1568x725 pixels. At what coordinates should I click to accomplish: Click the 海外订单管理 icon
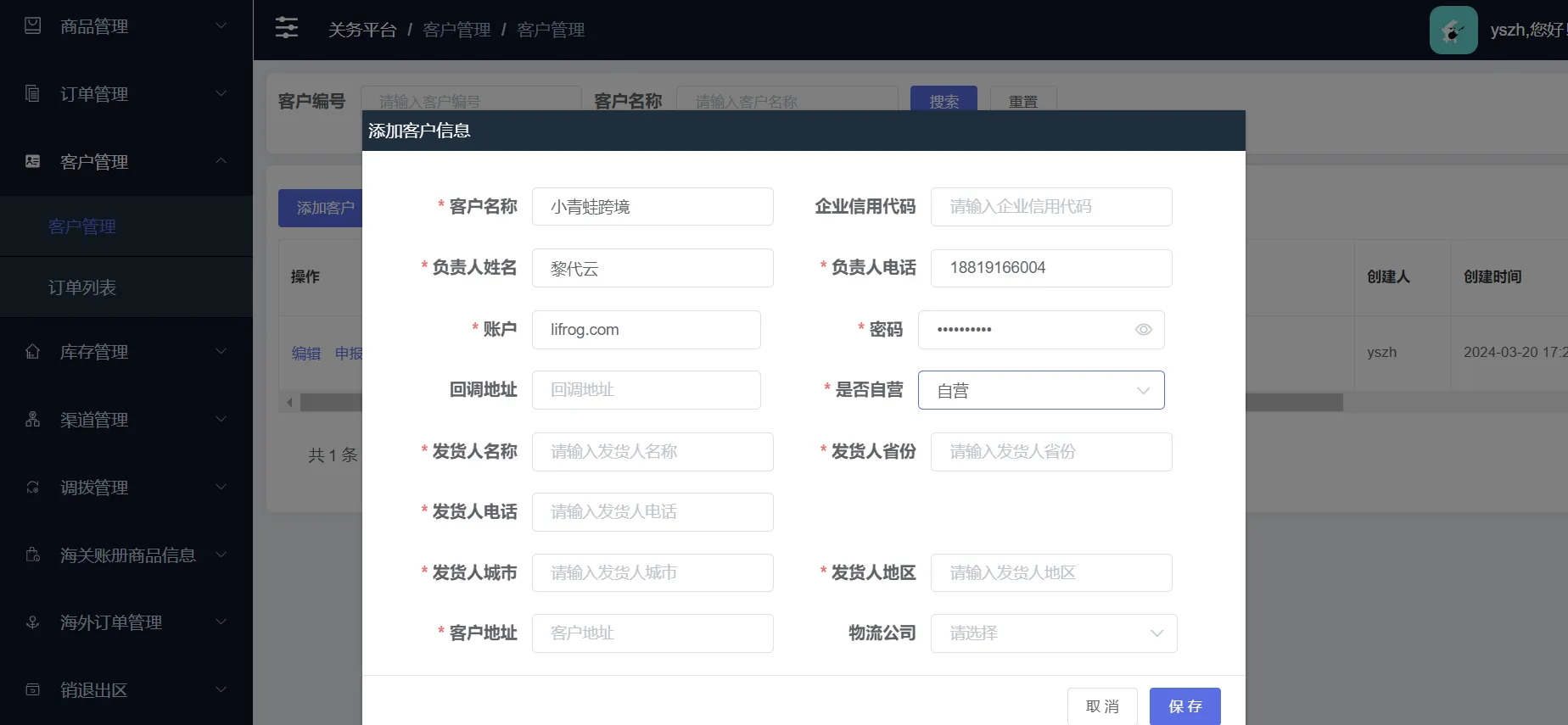(33, 622)
